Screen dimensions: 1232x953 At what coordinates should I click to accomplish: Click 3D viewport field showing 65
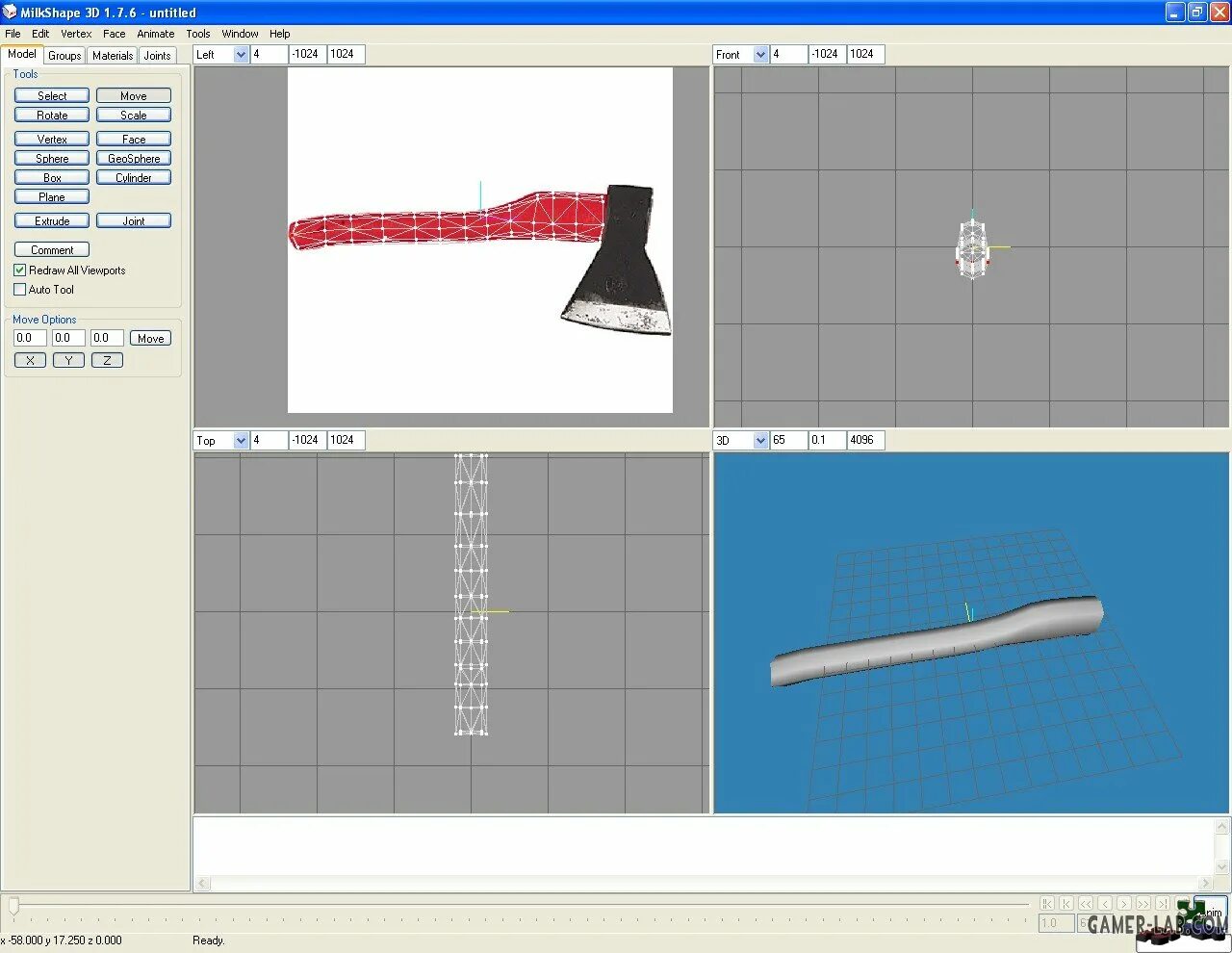click(x=788, y=440)
